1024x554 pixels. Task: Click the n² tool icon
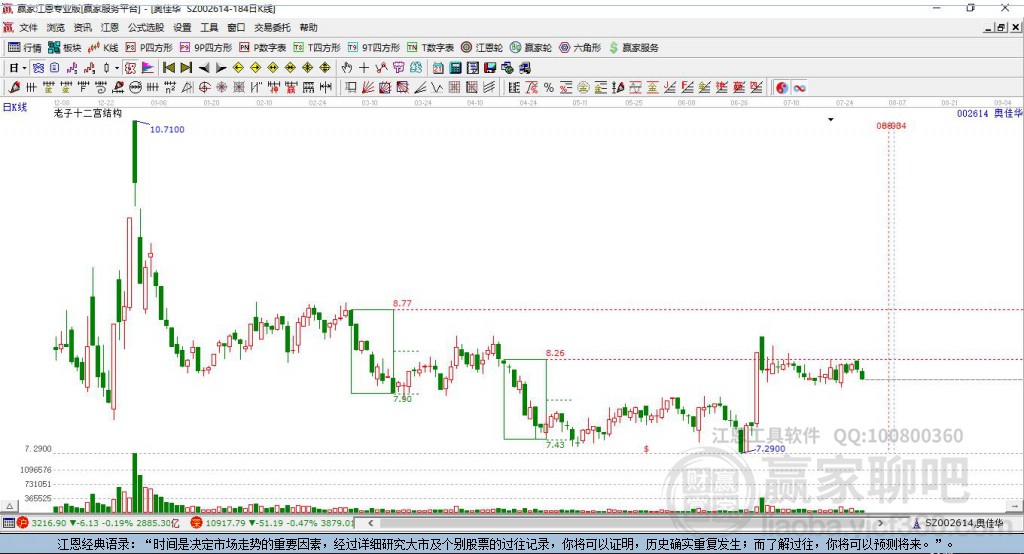[x=170, y=88]
